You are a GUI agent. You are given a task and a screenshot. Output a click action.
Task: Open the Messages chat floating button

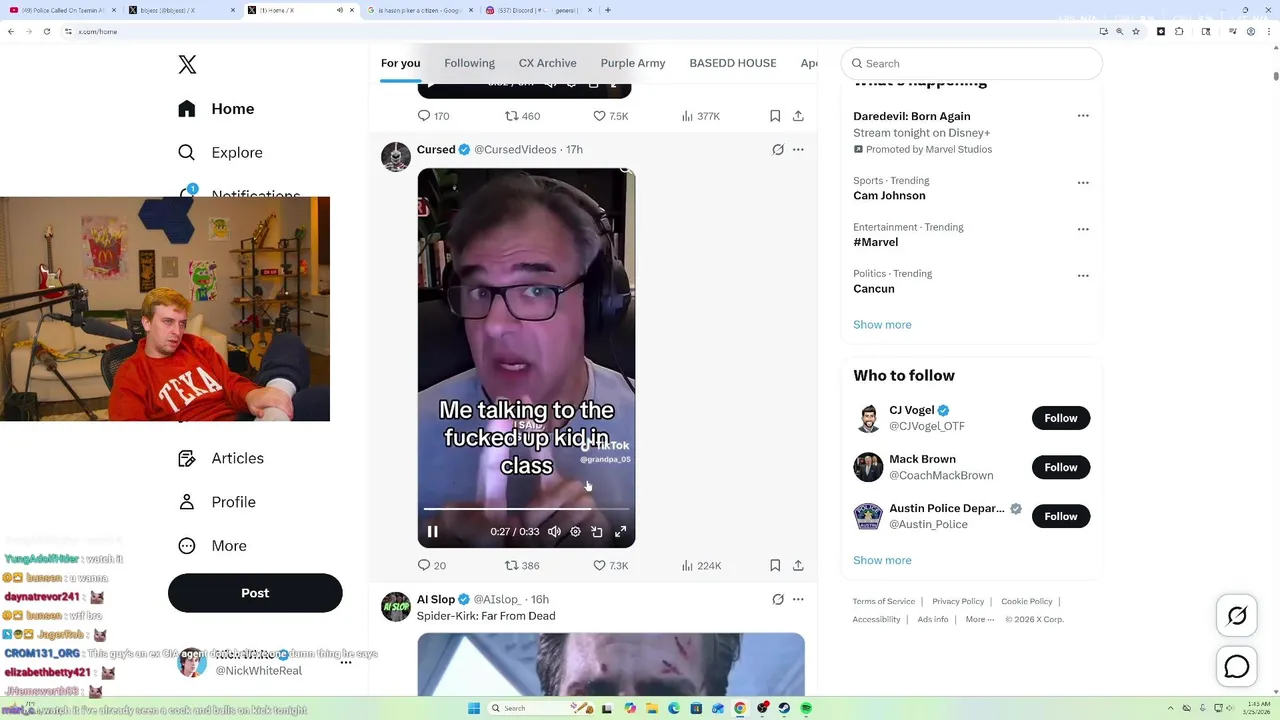[x=1237, y=667]
